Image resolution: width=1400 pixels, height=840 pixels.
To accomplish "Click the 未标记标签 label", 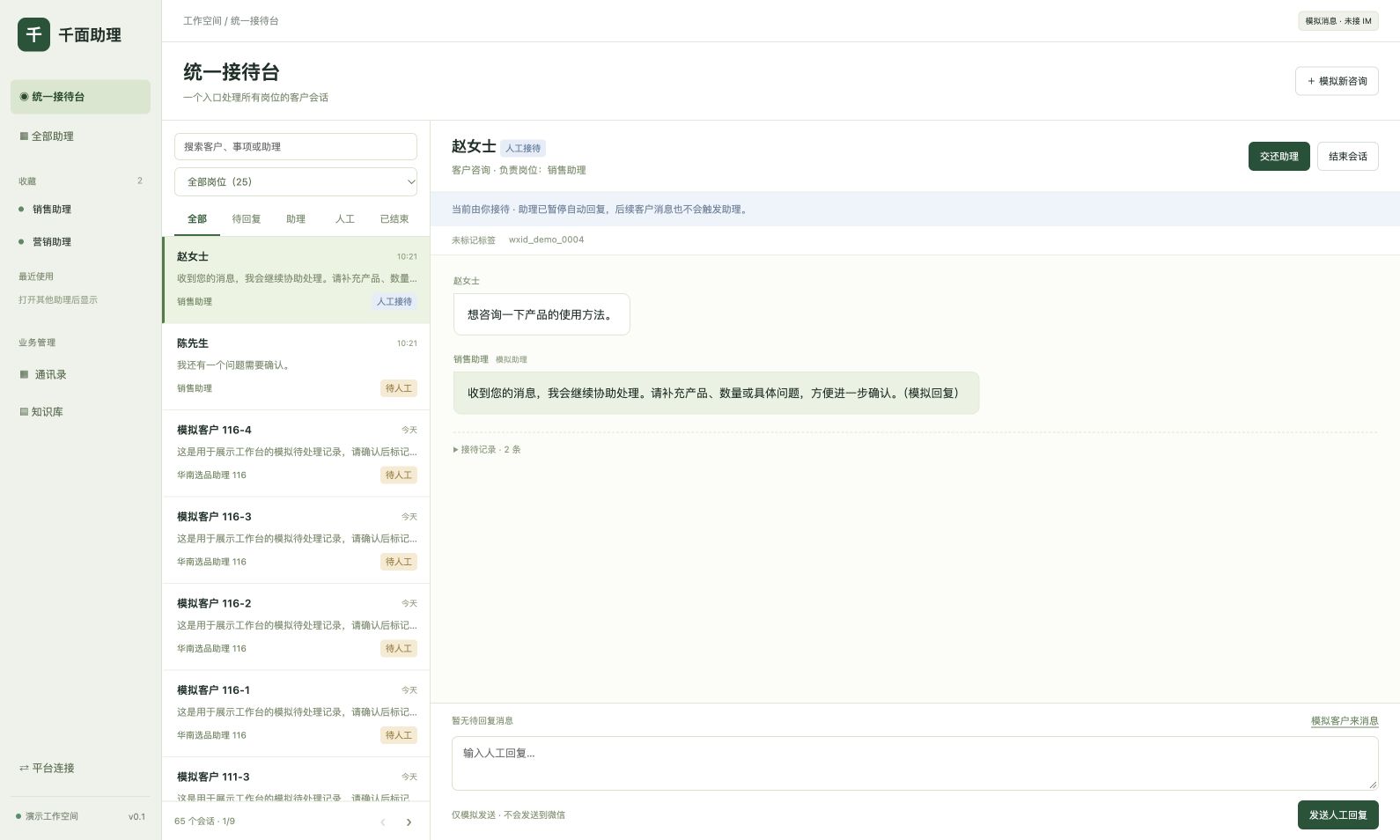I will point(474,240).
